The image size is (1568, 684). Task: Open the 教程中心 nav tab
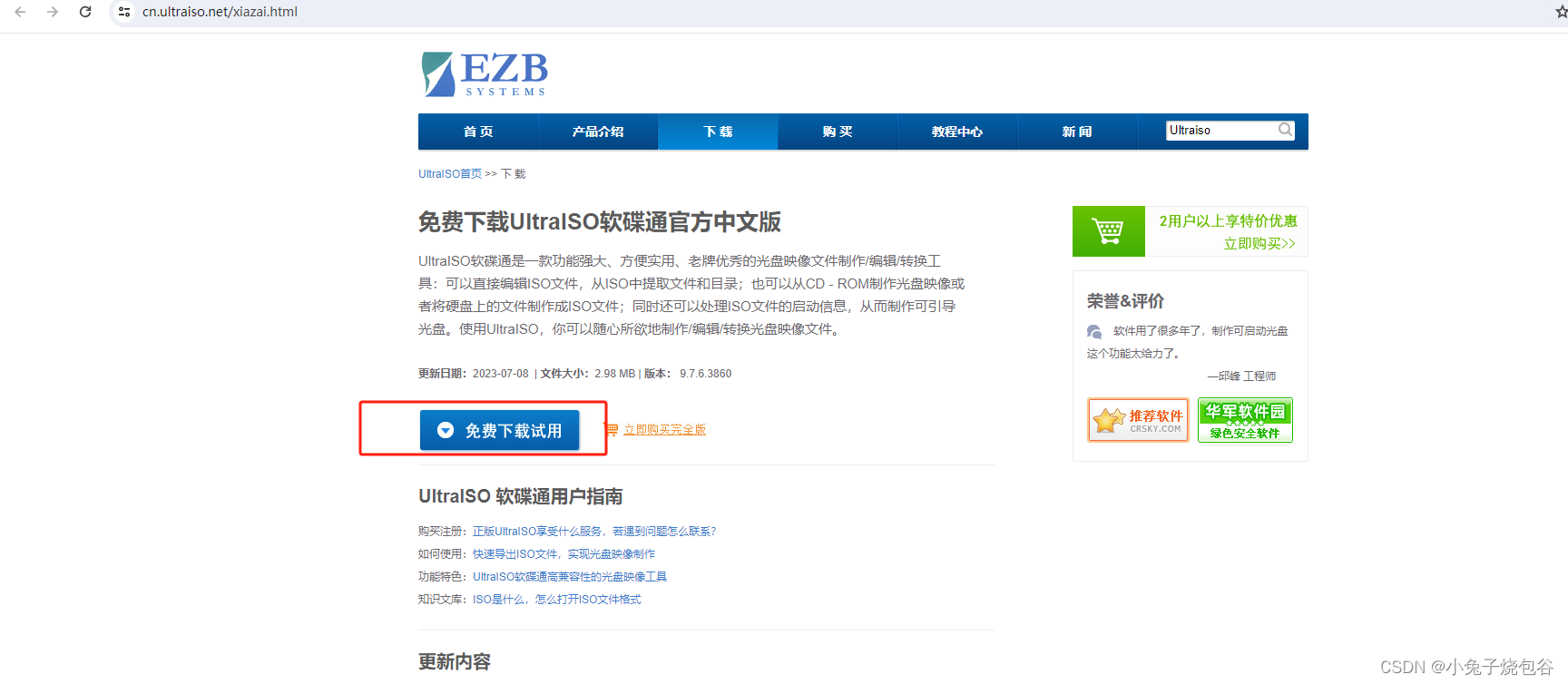957,132
